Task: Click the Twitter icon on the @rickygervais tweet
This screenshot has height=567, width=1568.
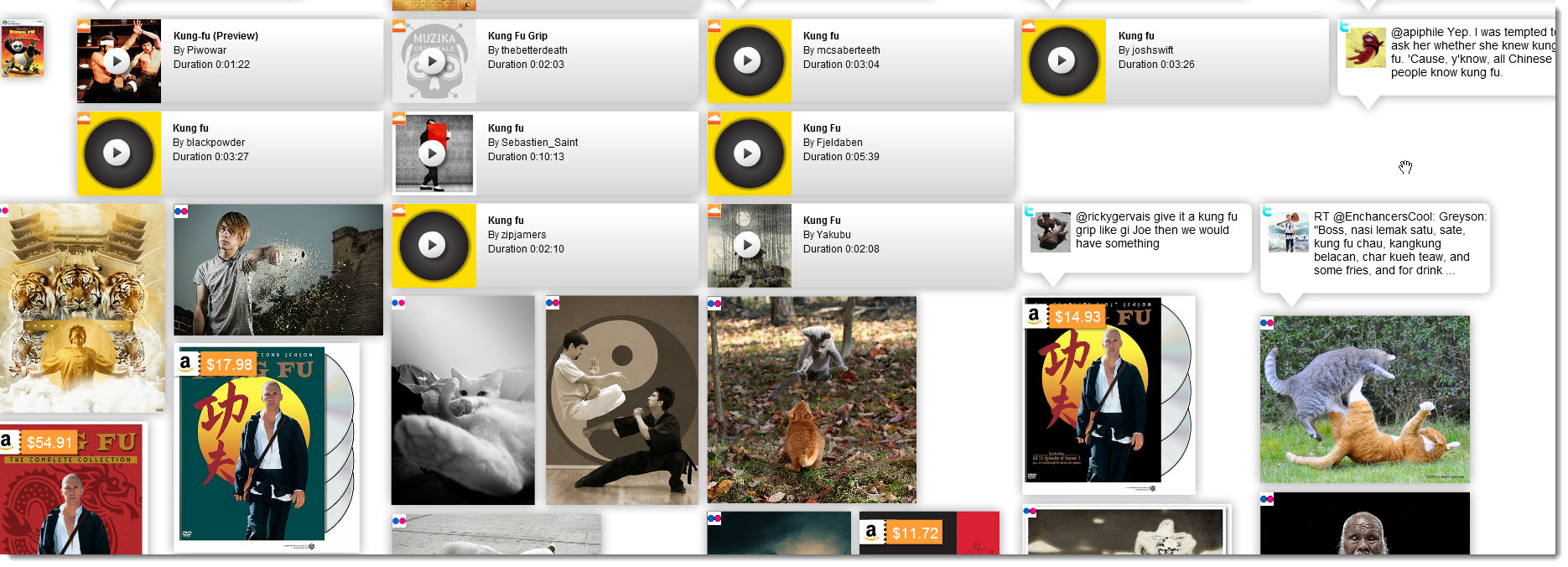Action: click(x=1029, y=211)
